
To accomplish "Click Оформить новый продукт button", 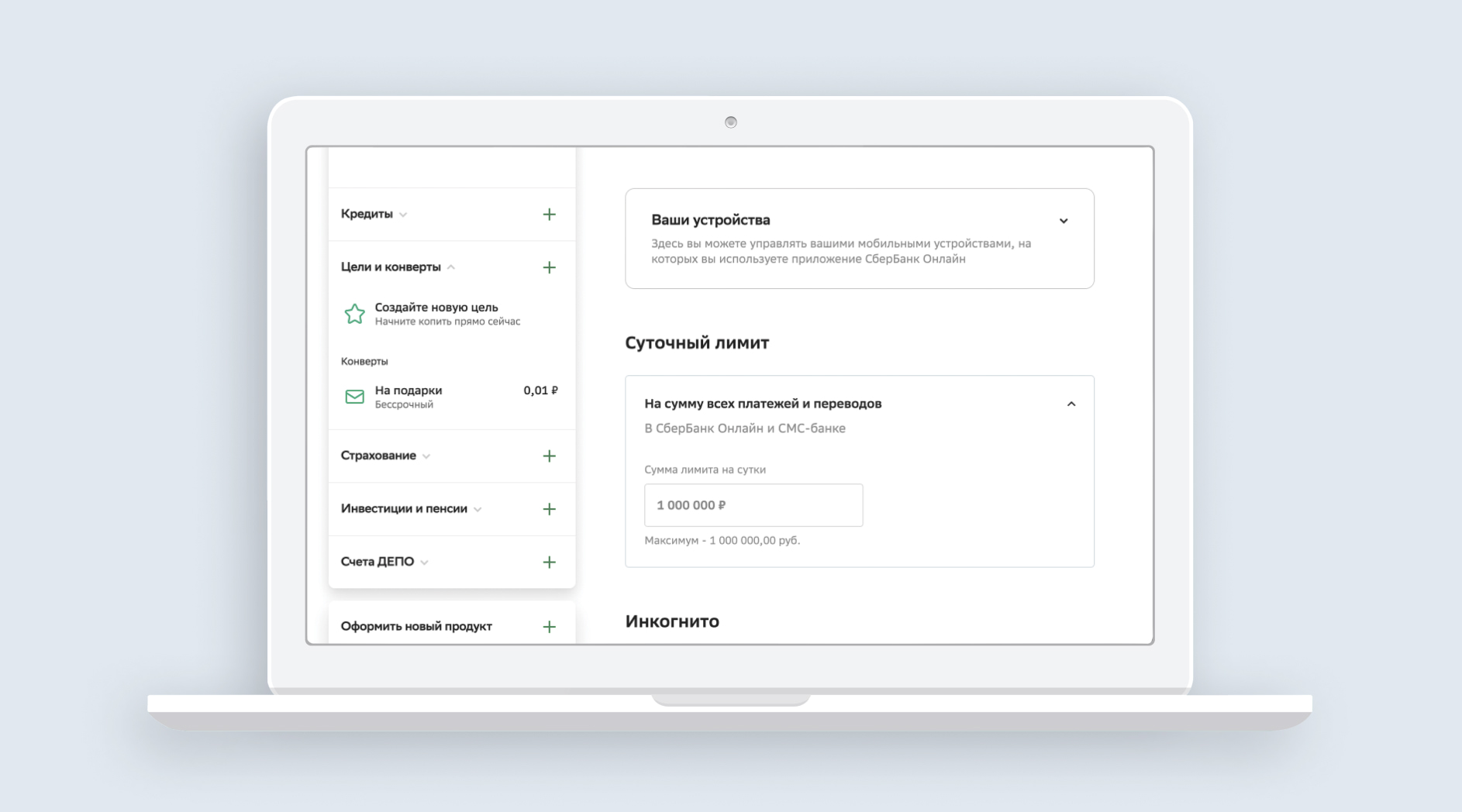I will (x=416, y=626).
